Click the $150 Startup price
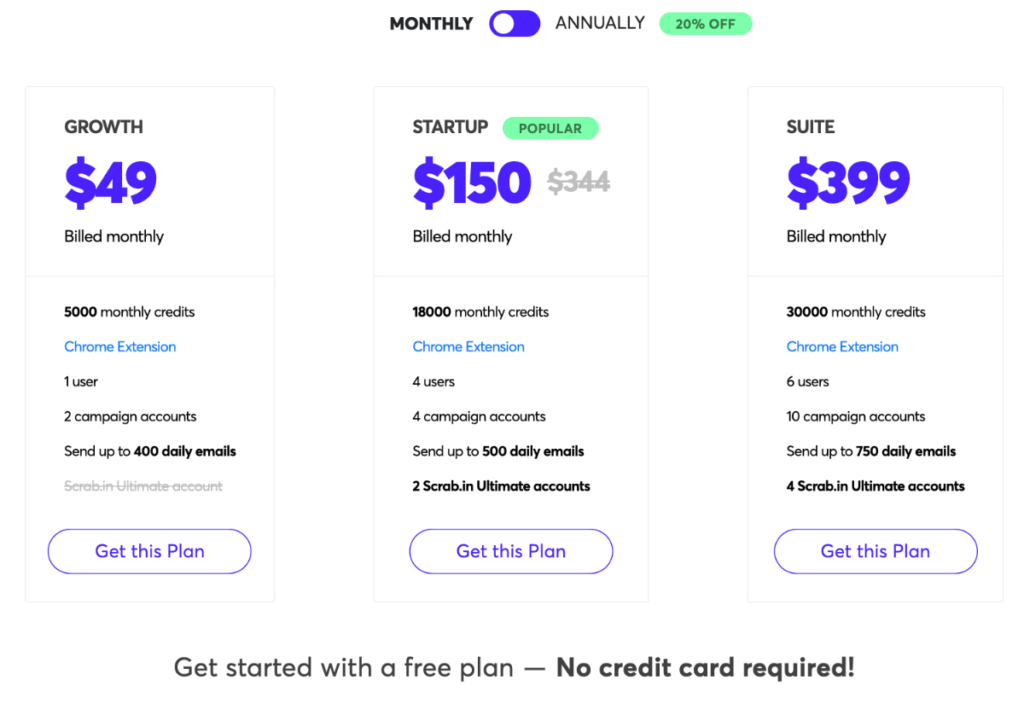Screen dimensions: 1024x703 [x=472, y=182]
